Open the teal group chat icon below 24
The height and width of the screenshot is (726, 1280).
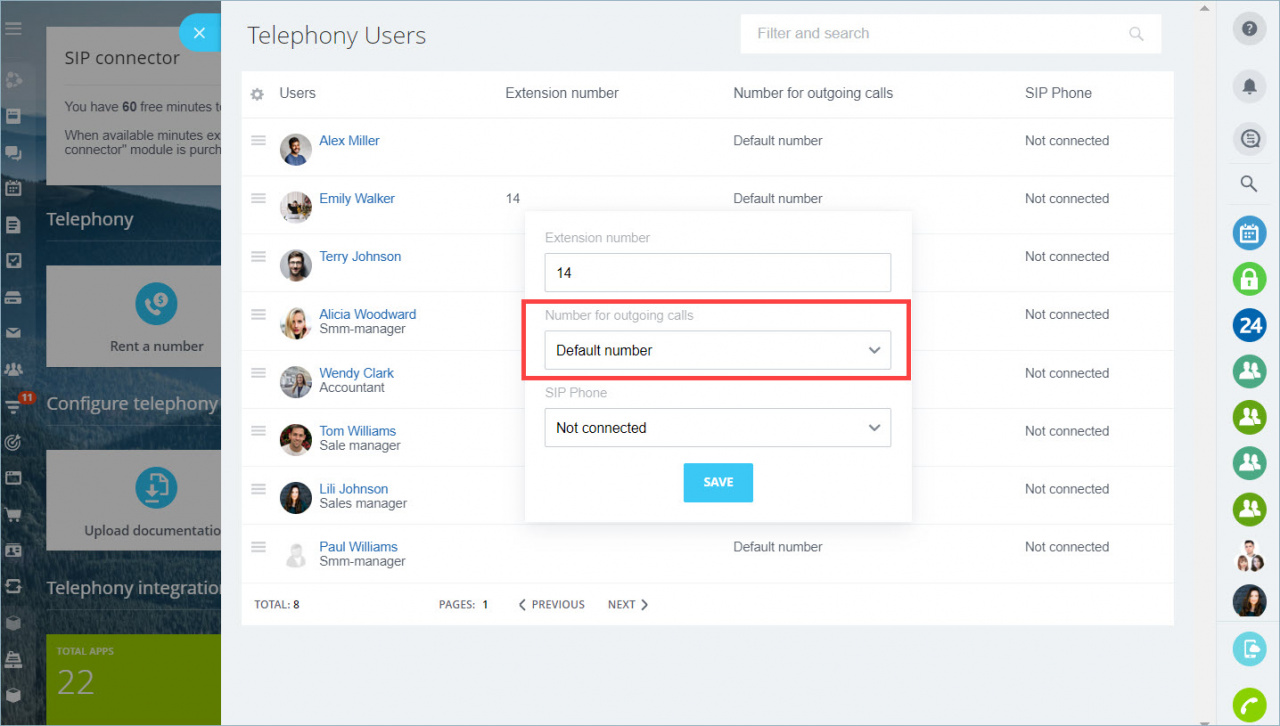tap(1249, 371)
